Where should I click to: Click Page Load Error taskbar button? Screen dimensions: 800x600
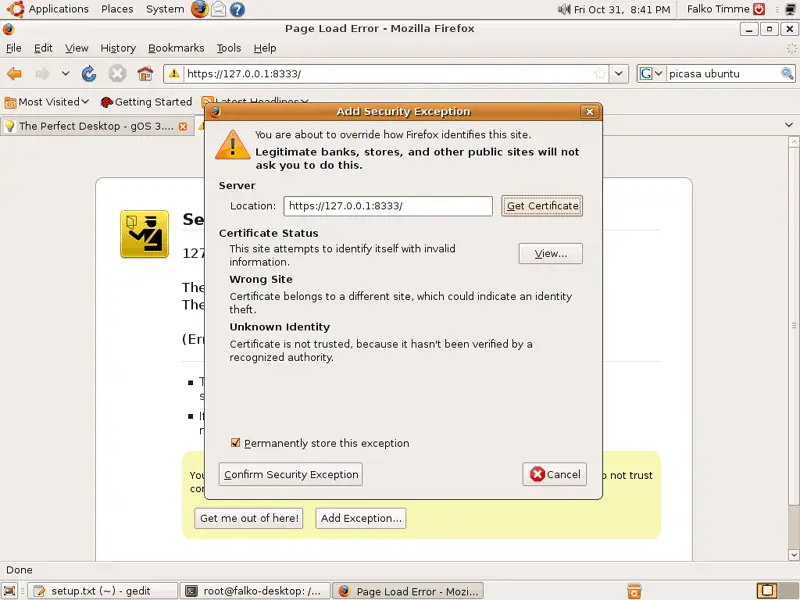pos(409,591)
